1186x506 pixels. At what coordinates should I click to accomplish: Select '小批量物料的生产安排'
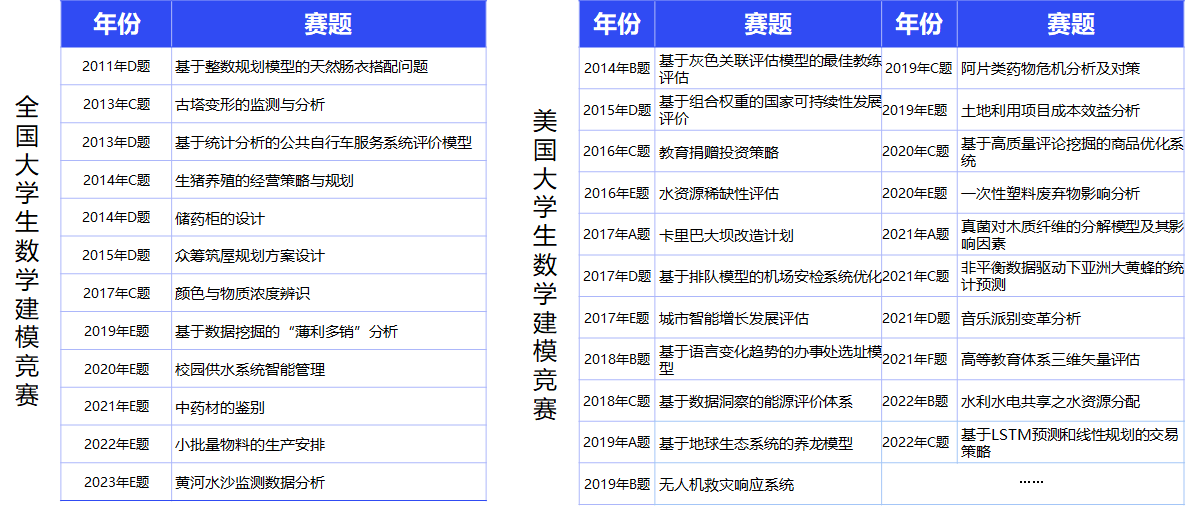click(x=250, y=444)
